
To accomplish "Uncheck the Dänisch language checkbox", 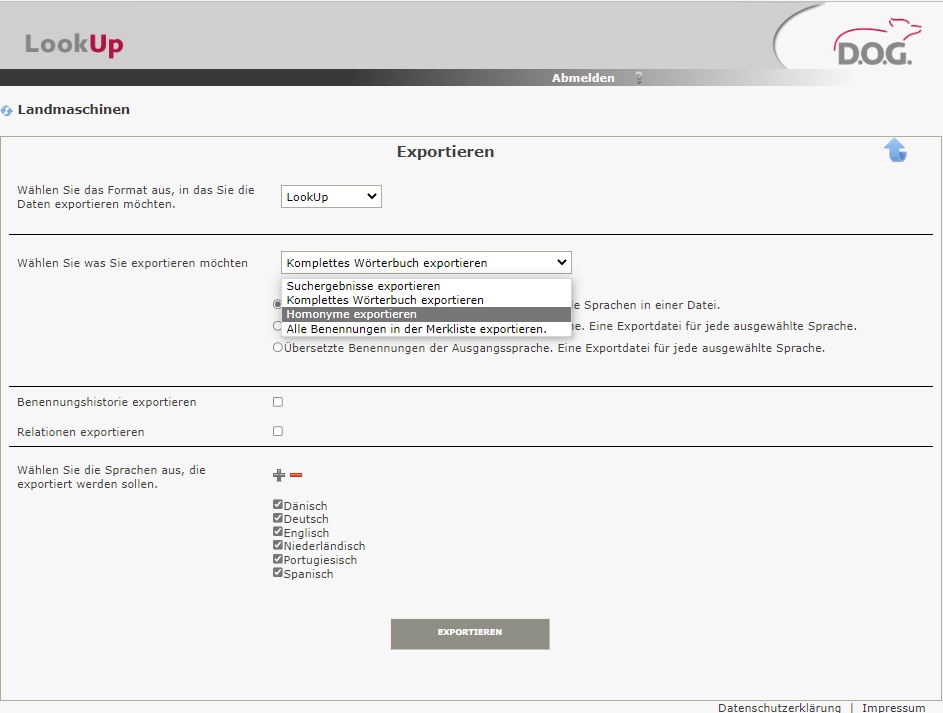I will coord(278,506).
